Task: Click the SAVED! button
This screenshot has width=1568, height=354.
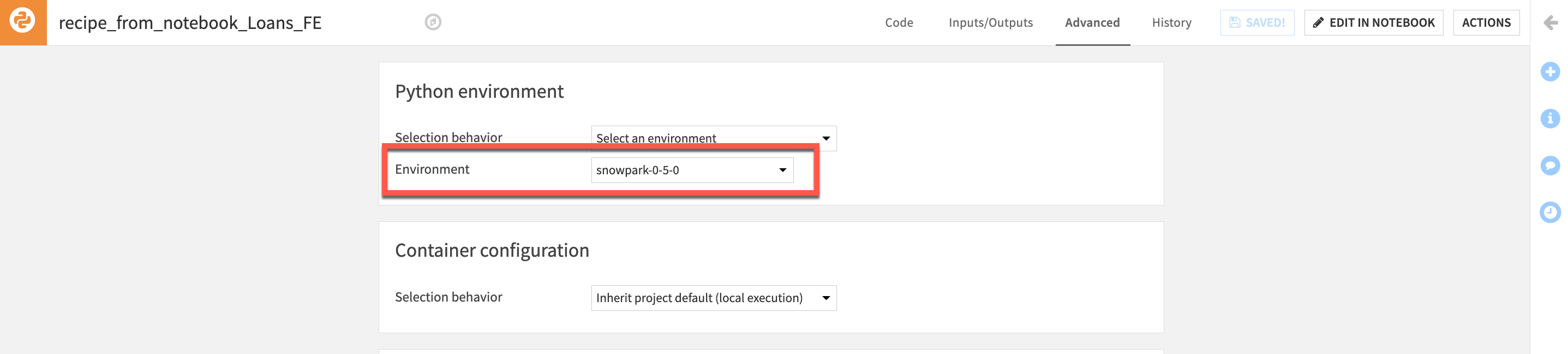Action: point(1257,23)
